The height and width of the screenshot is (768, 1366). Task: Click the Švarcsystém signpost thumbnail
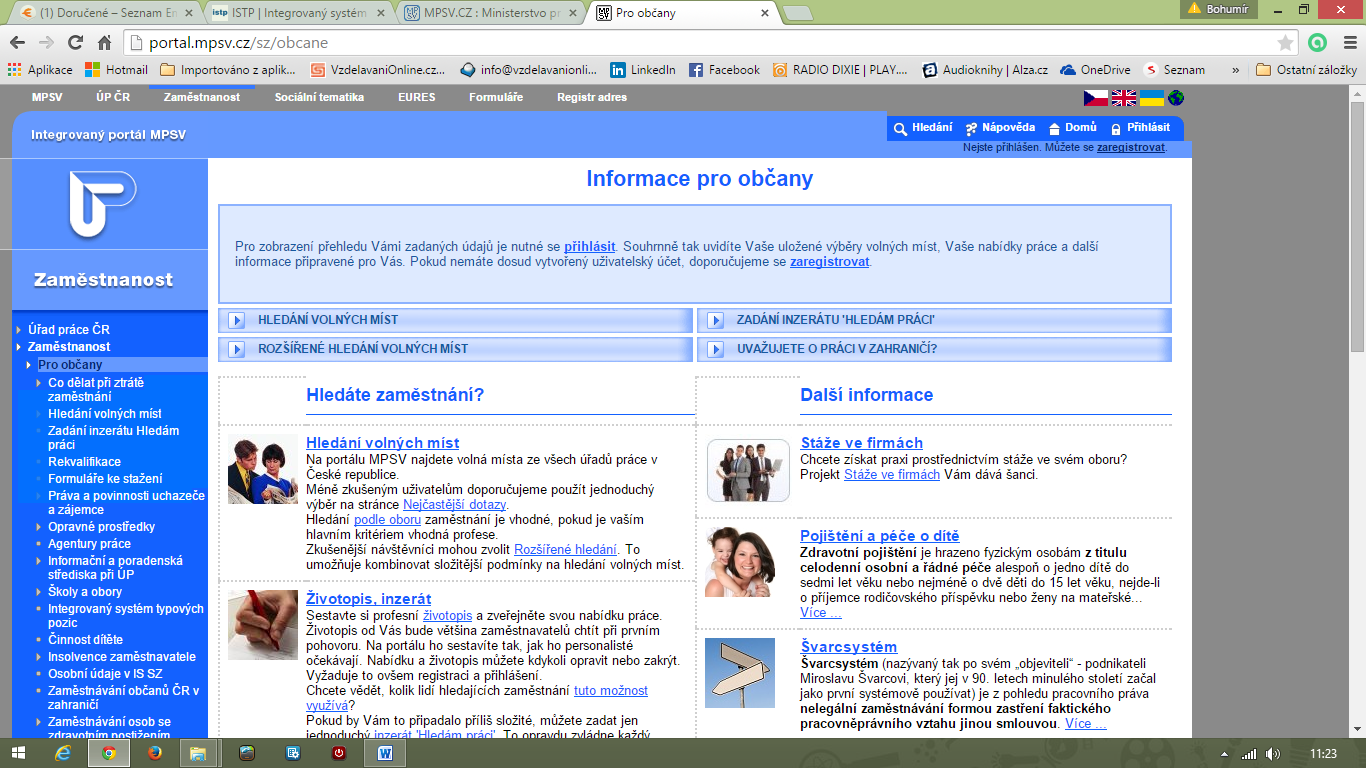click(x=740, y=672)
